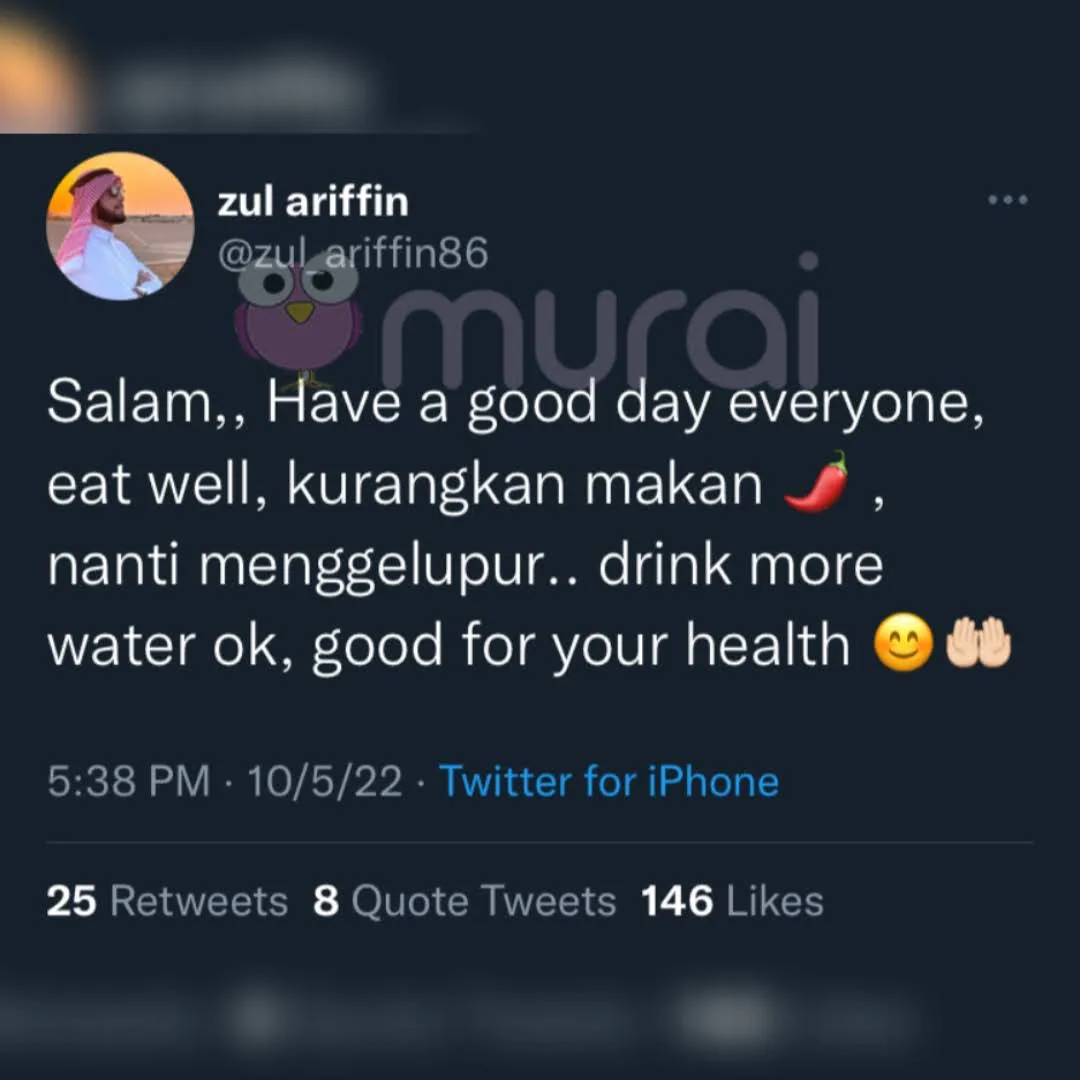
Task: Click the open hands emoji
Action: pos(979,642)
